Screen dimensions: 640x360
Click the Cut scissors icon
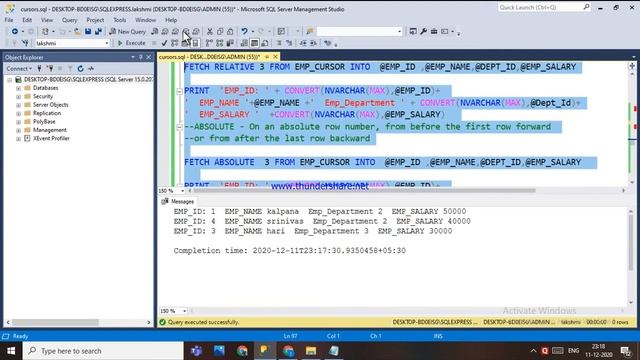click(x=210, y=31)
